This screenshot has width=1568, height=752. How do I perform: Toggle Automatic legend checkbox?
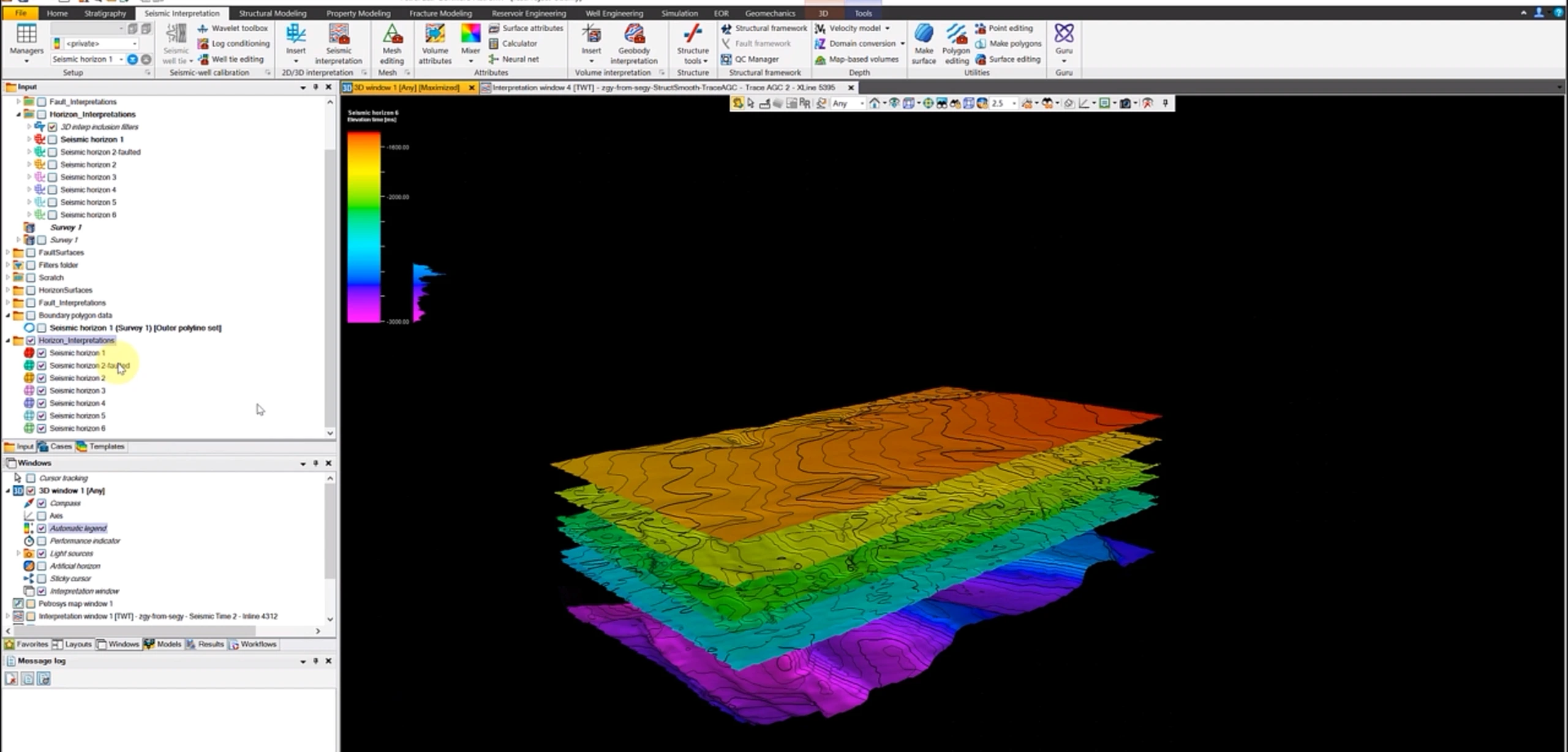click(42, 528)
